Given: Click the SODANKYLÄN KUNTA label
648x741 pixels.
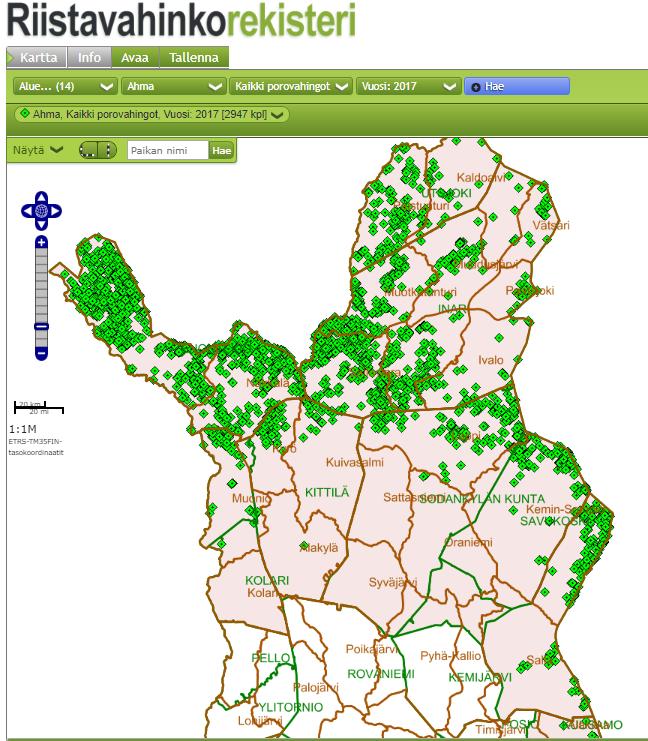Looking at the screenshot, I should (482, 499).
